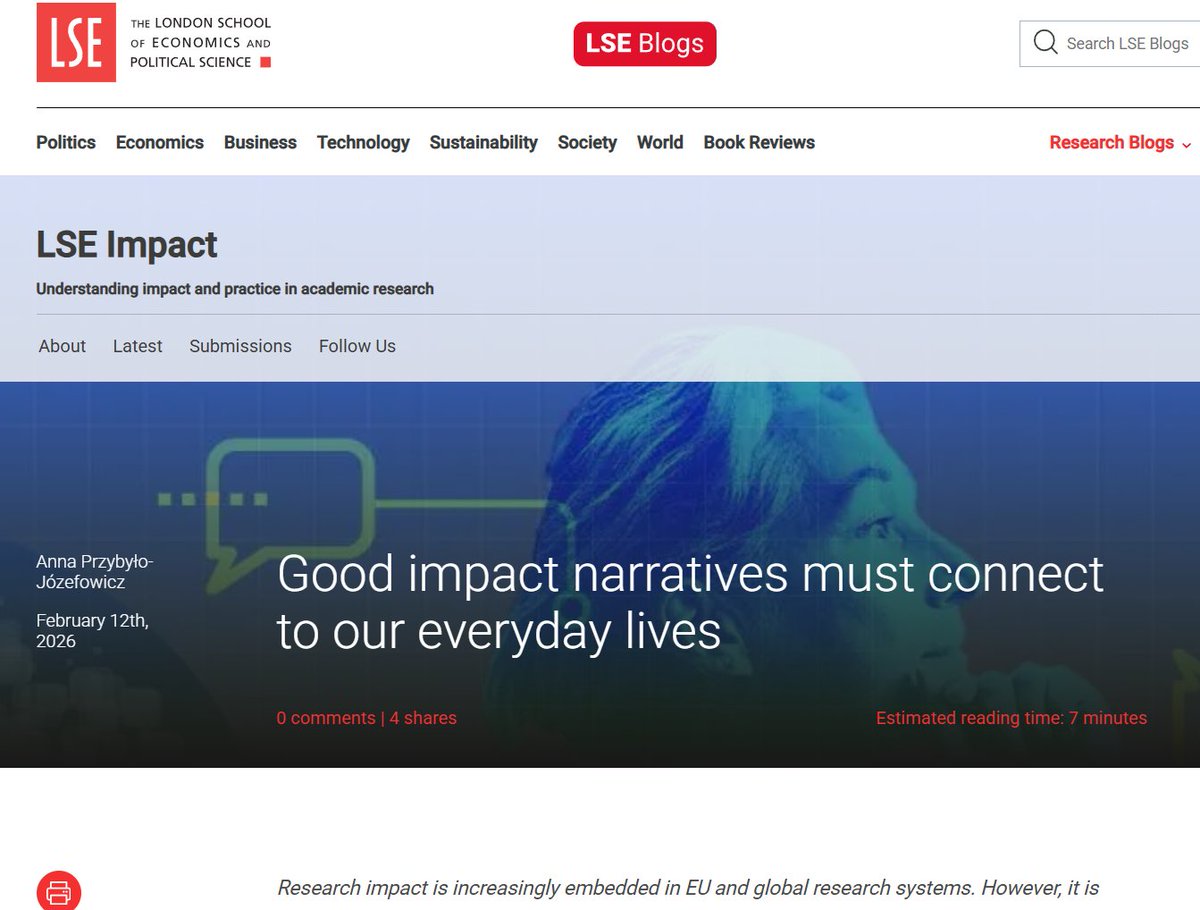The image size is (1200, 910).
Task: Click the Understanding impact and practice tagline
Action: [235, 288]
